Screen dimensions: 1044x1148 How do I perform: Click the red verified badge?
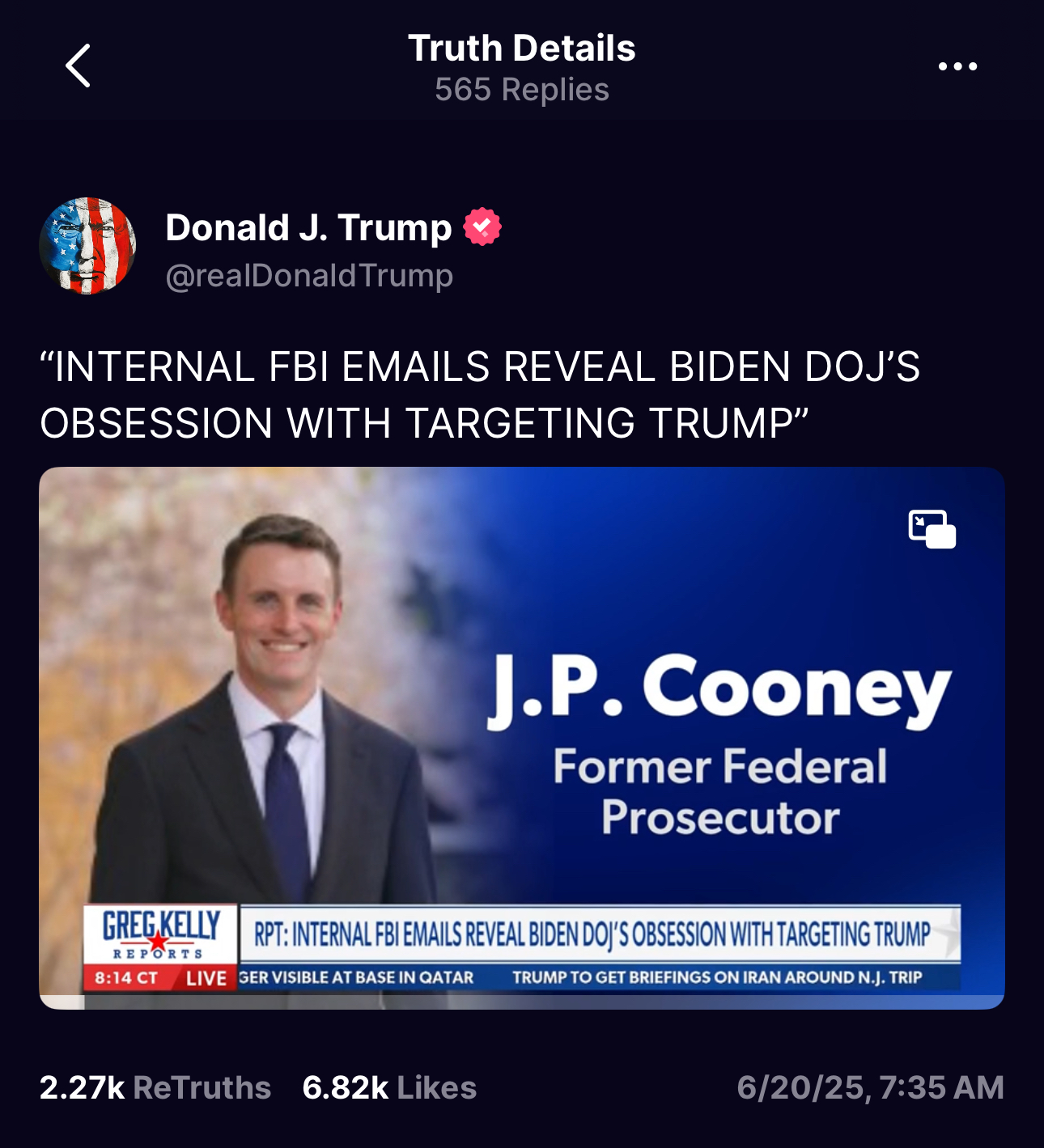point(482,227)
